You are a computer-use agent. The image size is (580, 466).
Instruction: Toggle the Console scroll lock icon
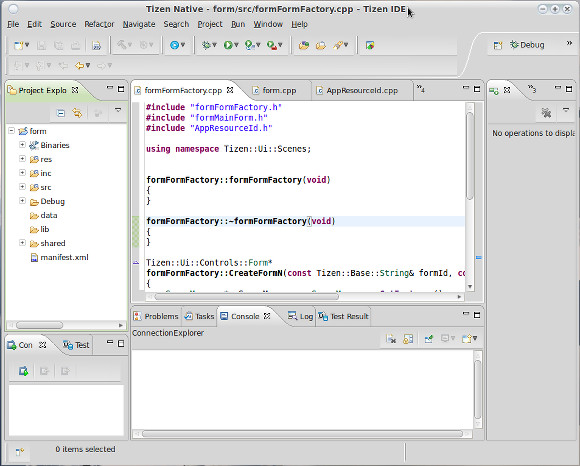coord(408,338)
